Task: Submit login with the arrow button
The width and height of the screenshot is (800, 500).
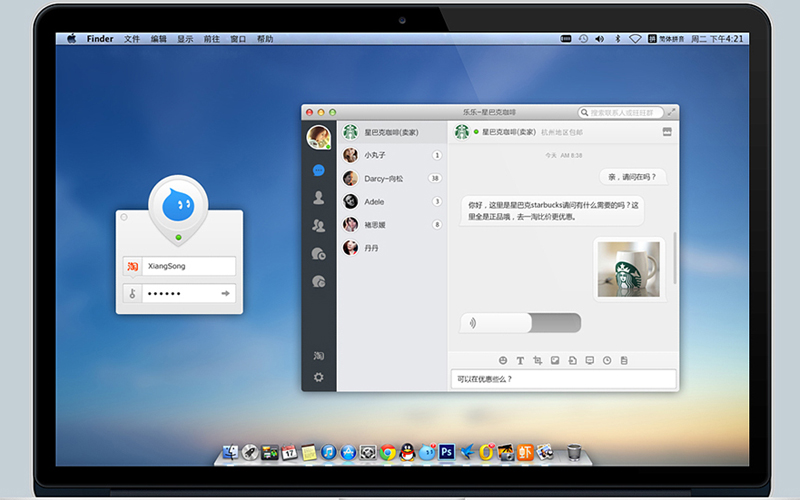Action: tap(226, 294)
